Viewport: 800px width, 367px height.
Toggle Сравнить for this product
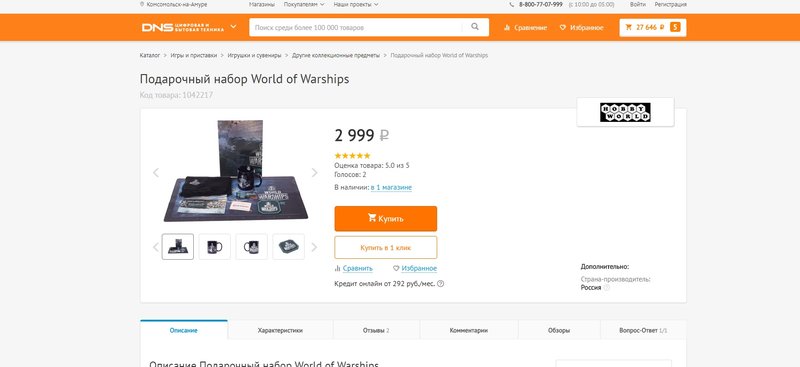pos(354,268)
